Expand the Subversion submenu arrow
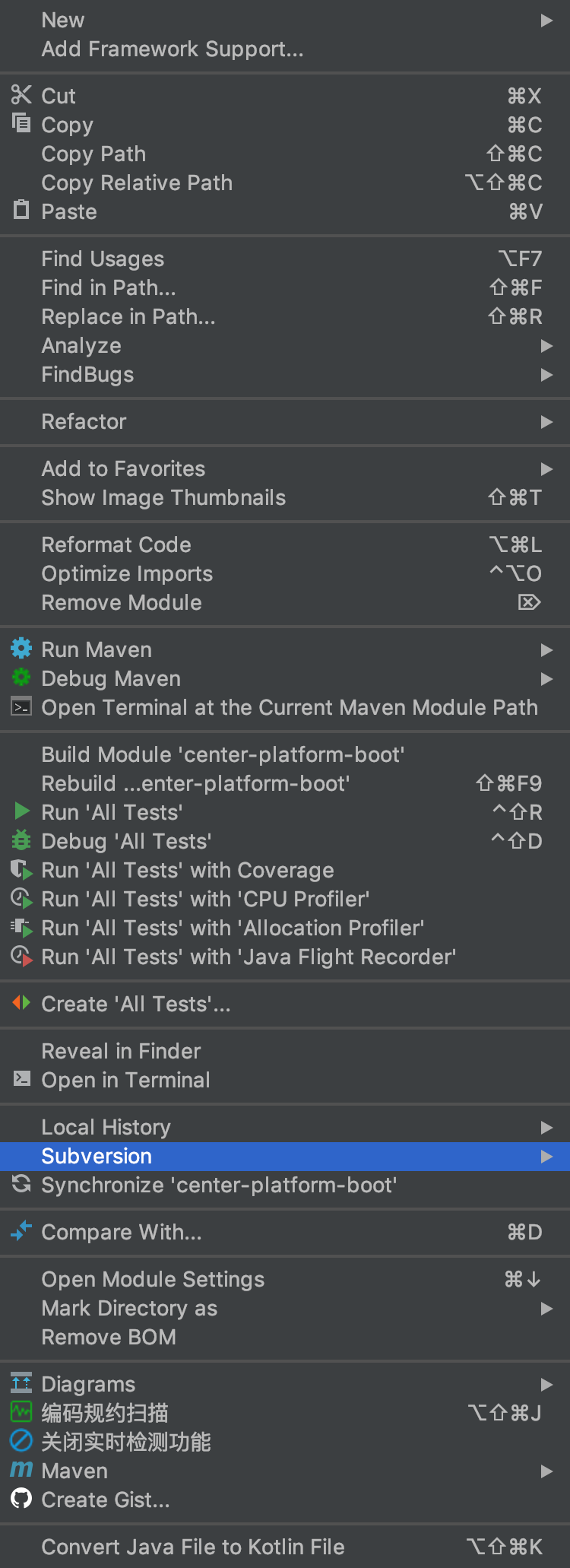This screenshot has width=570, height=1568. 546,1157
